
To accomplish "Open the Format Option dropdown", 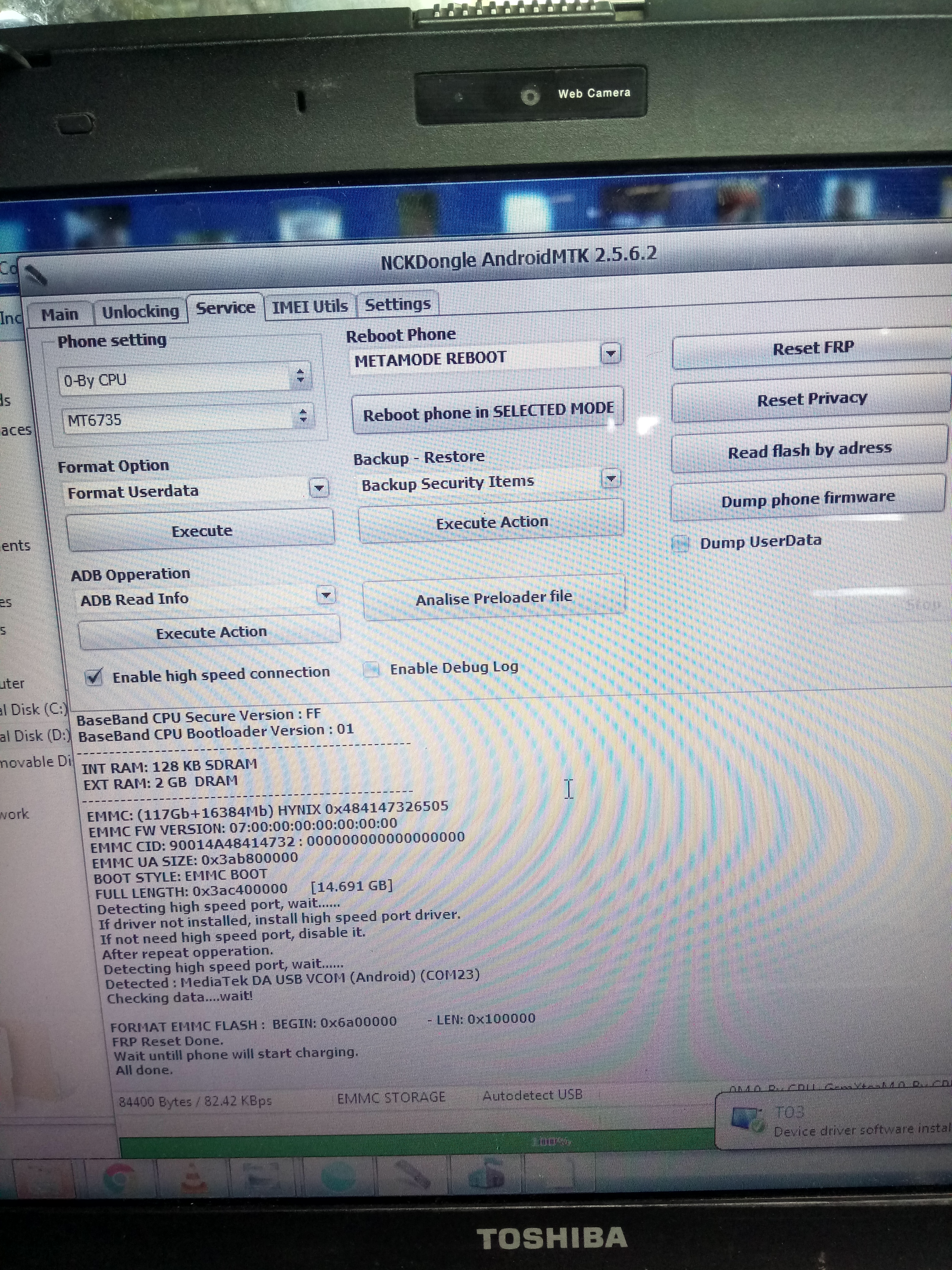I will coord(319,488).
